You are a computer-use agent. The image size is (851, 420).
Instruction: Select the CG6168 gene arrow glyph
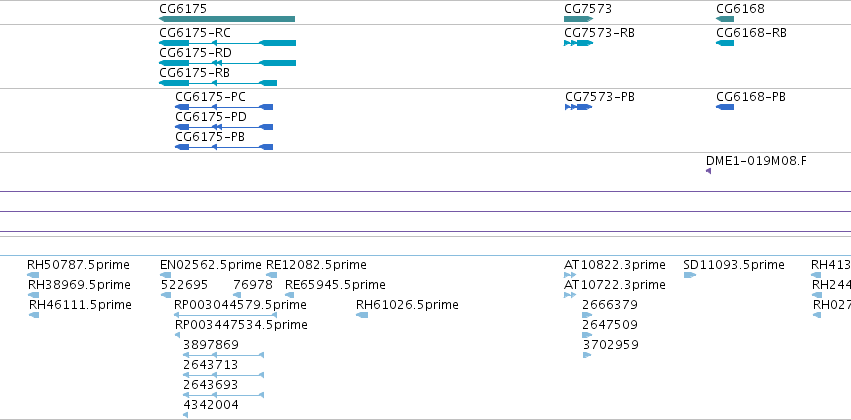[x=725, y=19]
